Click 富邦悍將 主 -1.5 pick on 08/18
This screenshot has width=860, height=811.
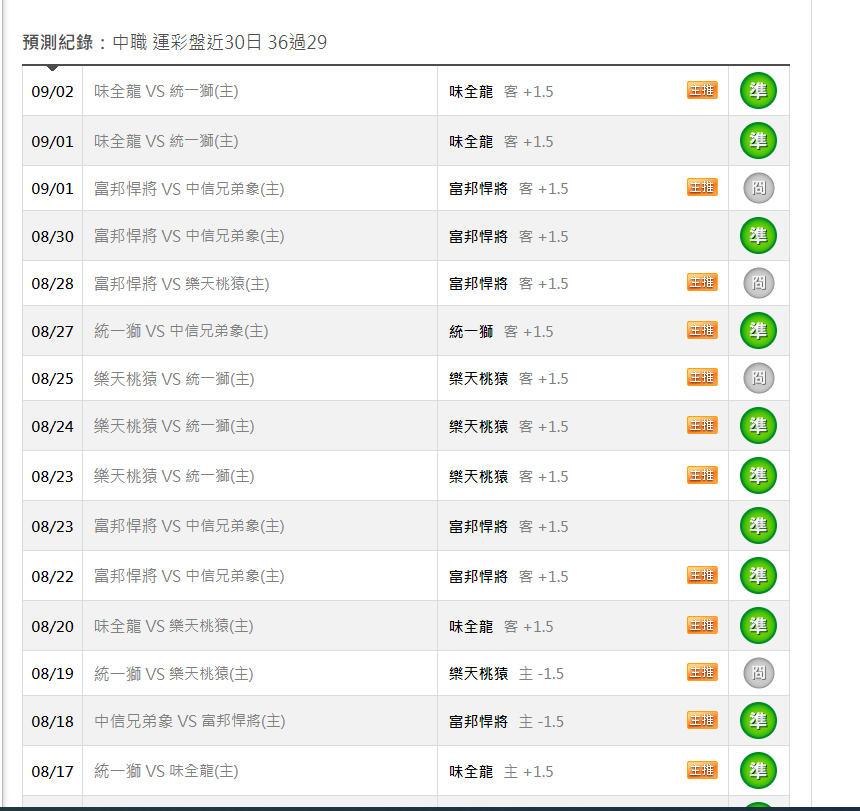tap(506, 722)
